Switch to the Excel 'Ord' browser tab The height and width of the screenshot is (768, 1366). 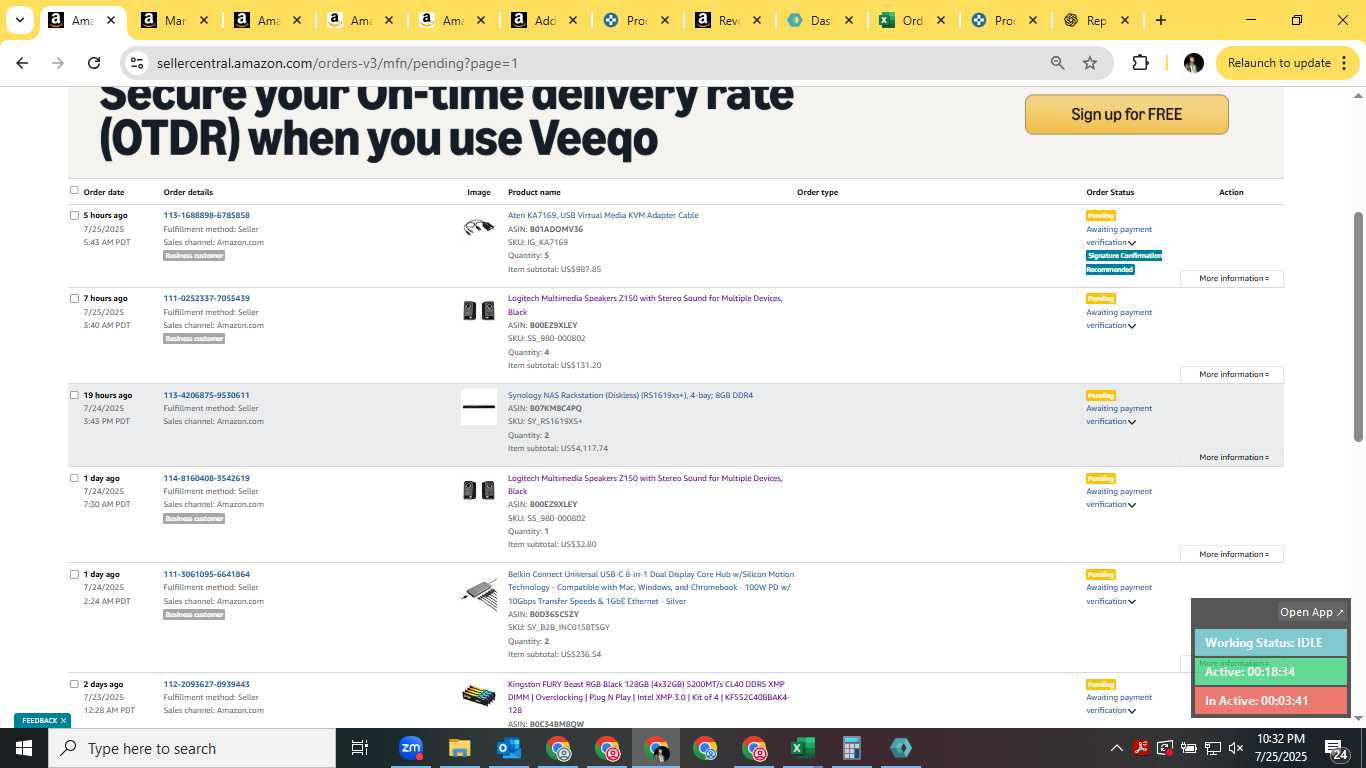pos(913,20)
